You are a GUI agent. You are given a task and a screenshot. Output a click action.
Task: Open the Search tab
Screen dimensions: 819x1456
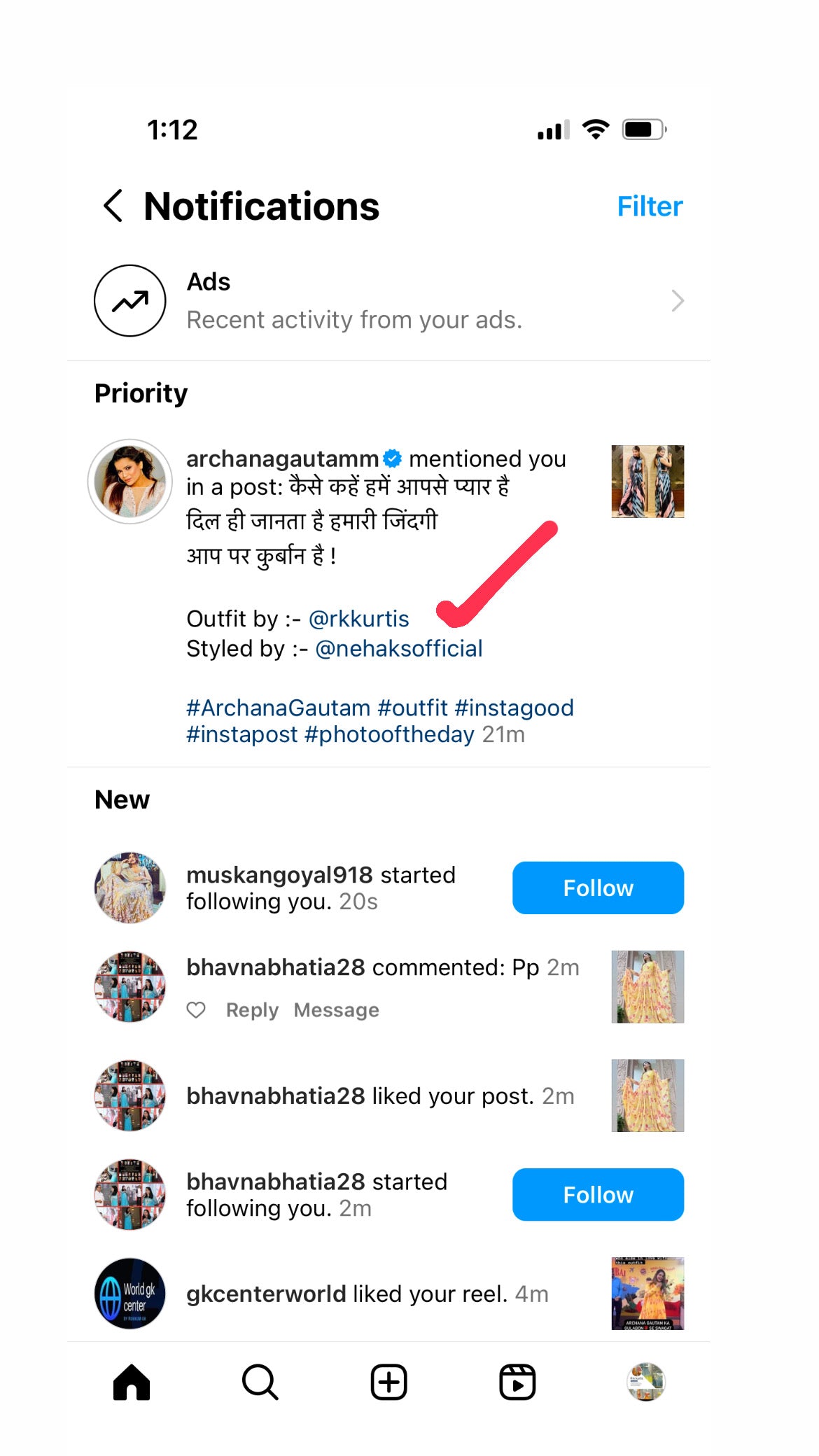(x=260, y=1382)
